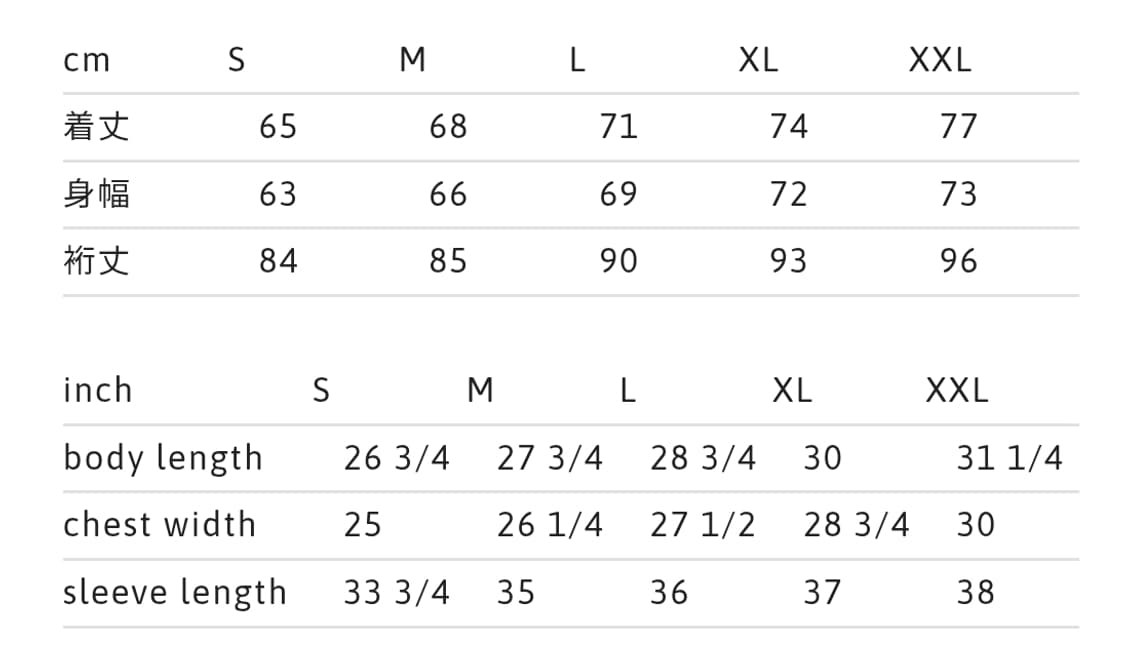The image size is (1125, 669).
Task: Click the "chest width" row label
Action: coord(160,525)
